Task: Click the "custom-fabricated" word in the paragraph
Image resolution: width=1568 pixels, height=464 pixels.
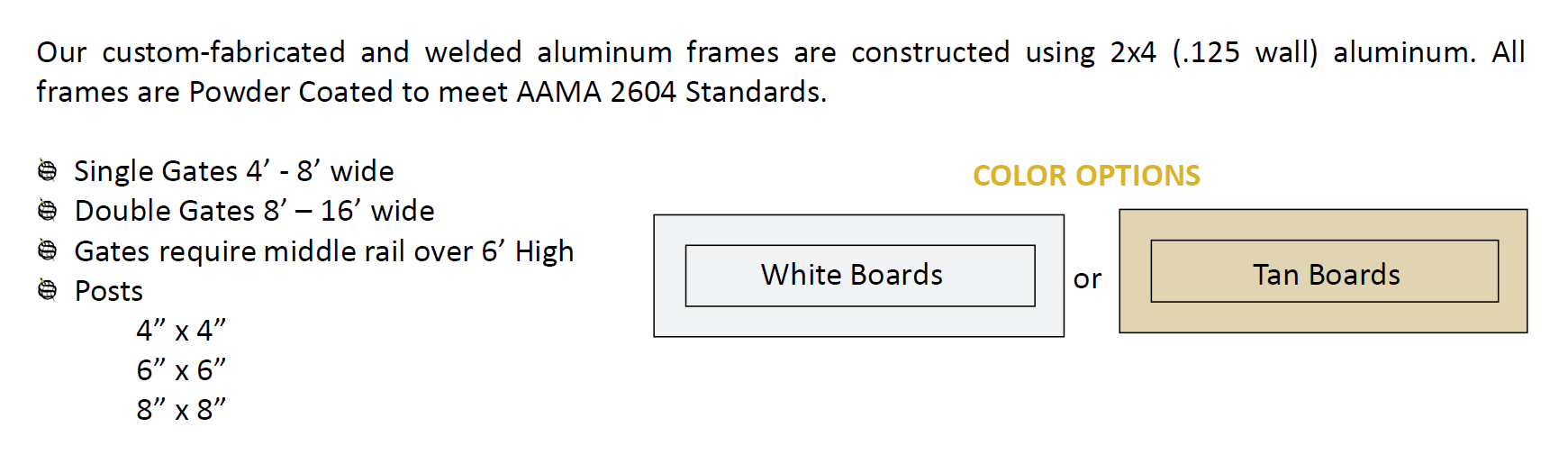Action: pyautogui.click(x=223, y=52)
